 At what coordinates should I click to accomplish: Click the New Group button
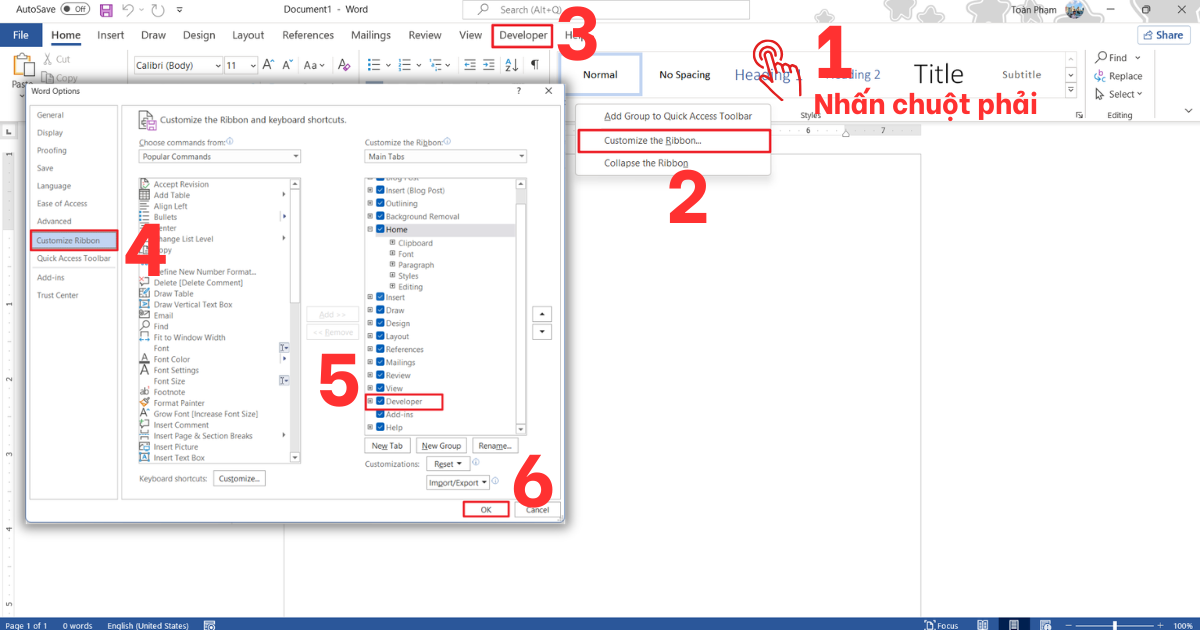coord(441,446)
